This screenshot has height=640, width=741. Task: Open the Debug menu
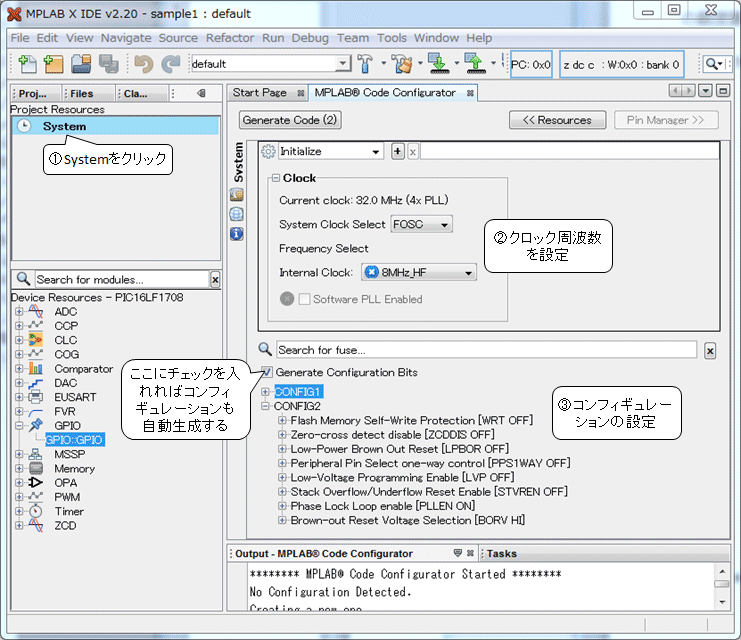310,38
